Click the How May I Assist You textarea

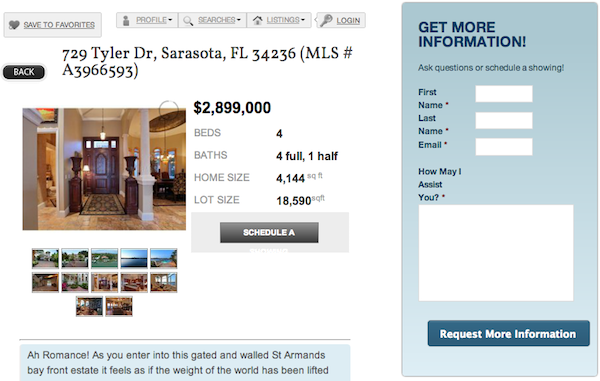(x=496, y=253)
